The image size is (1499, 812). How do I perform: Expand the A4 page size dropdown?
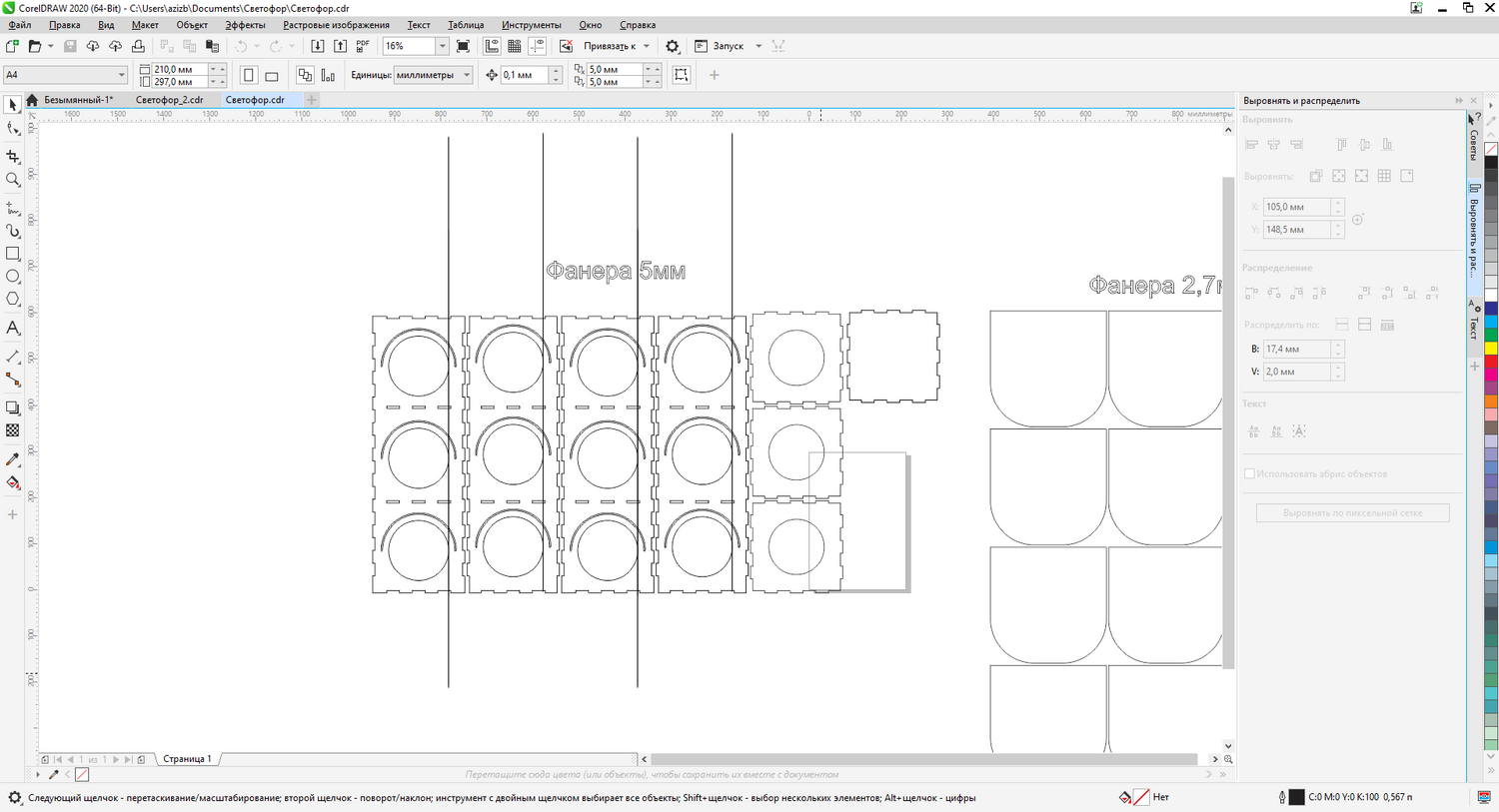(x=121, y=75)
